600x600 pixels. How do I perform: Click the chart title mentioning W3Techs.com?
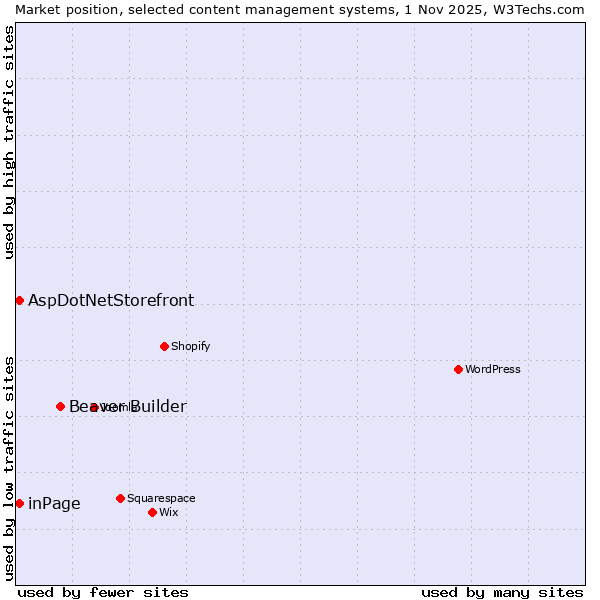tap(300, 9)
